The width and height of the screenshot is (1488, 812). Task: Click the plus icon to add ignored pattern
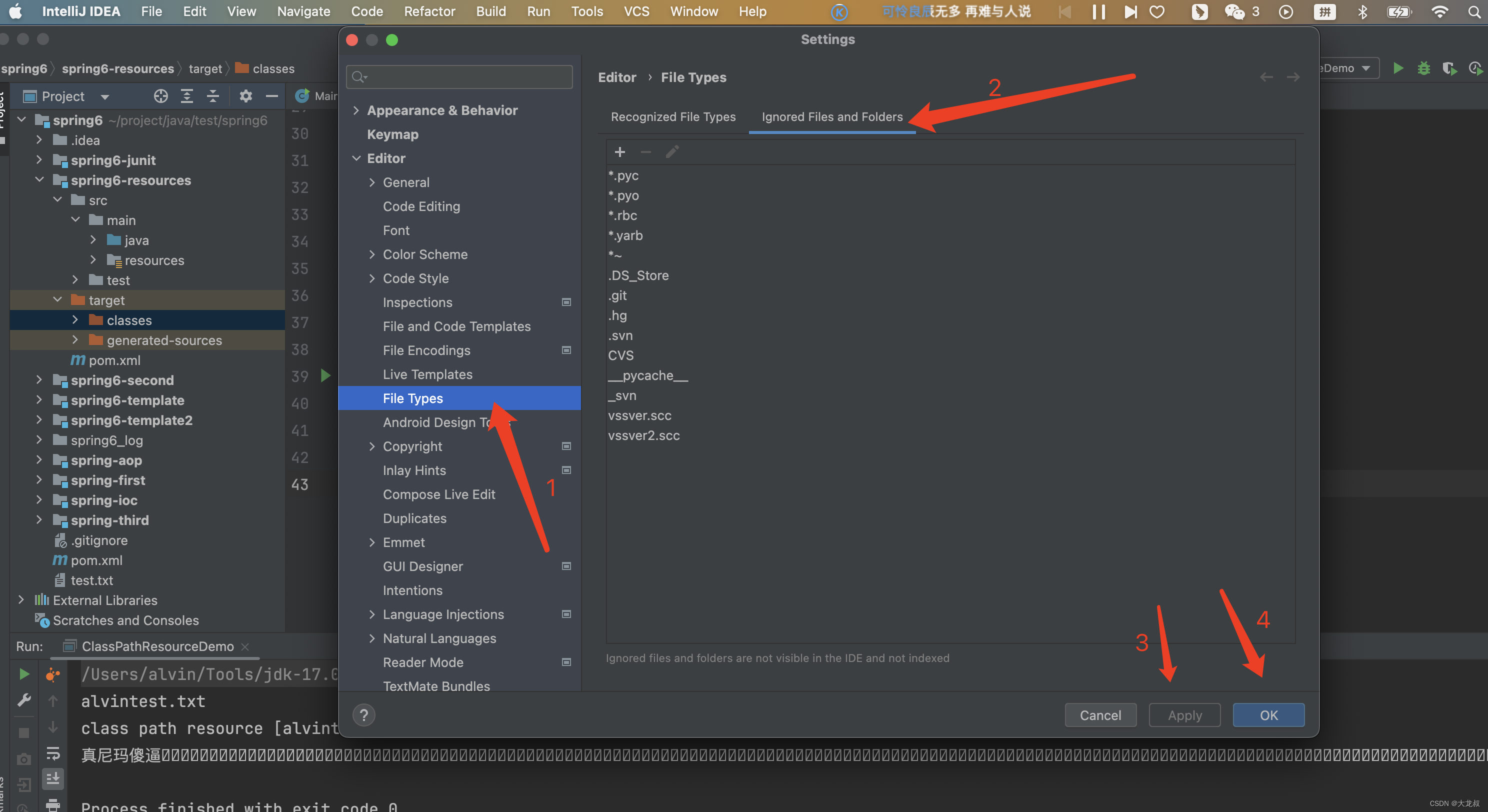[x=619, y=152]
